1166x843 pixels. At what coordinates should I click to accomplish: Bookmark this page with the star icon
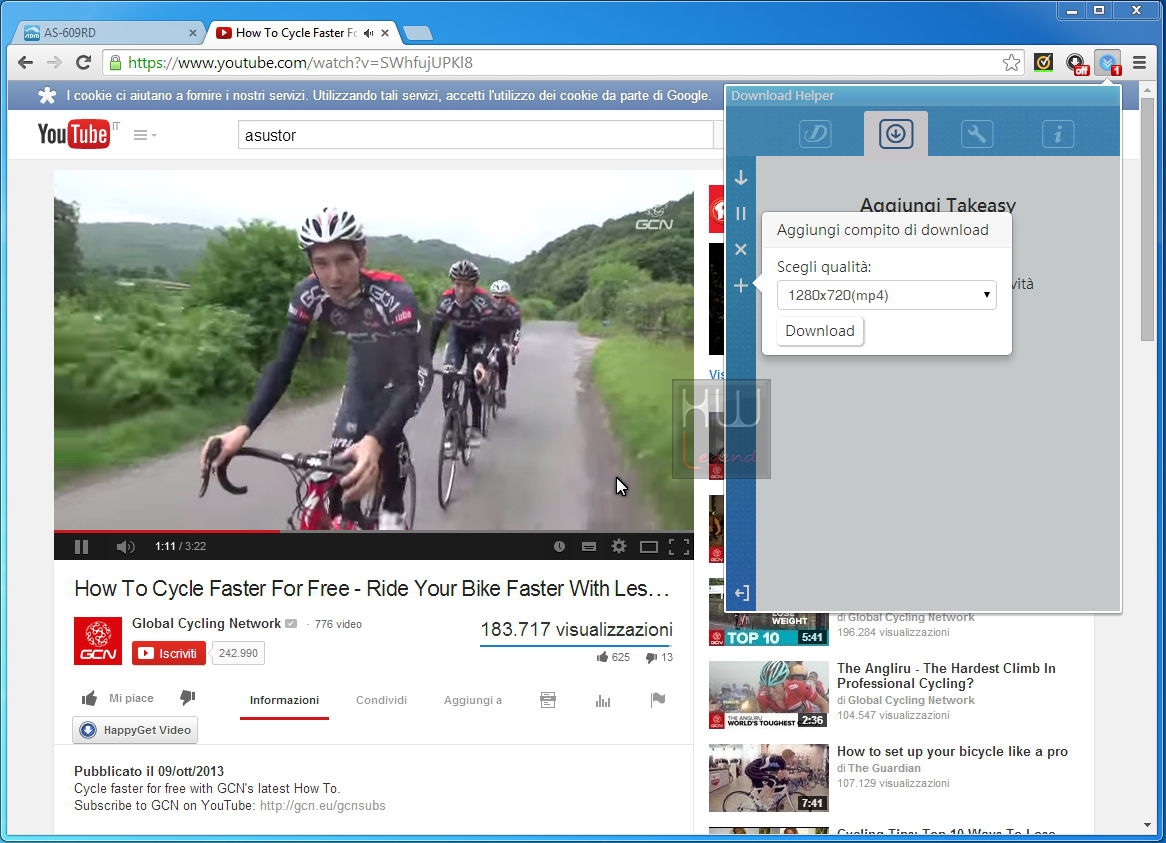click(x=1011, y=62)
